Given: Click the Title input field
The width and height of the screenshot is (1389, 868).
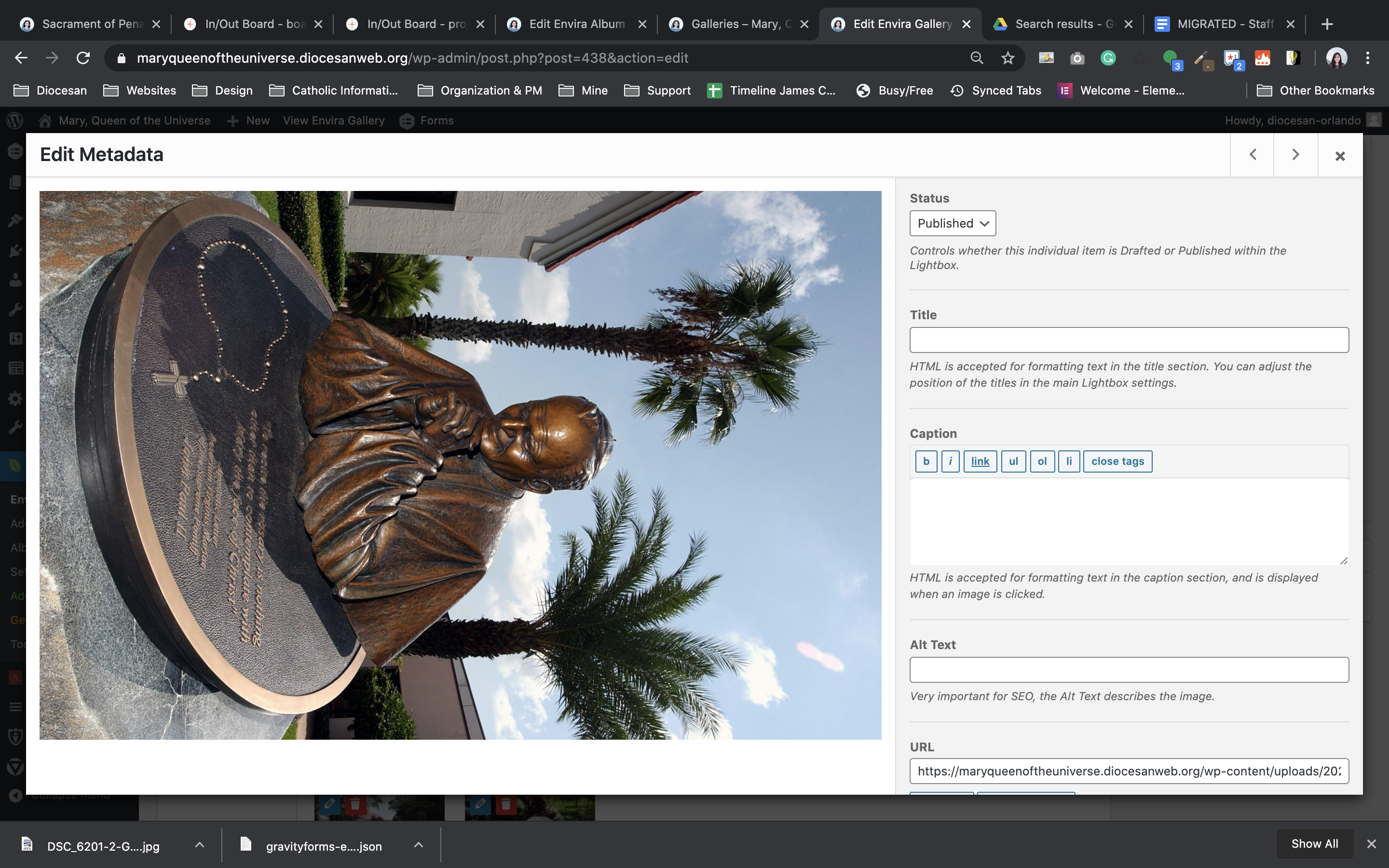Looking at the screenshot, I should 1129,340.
